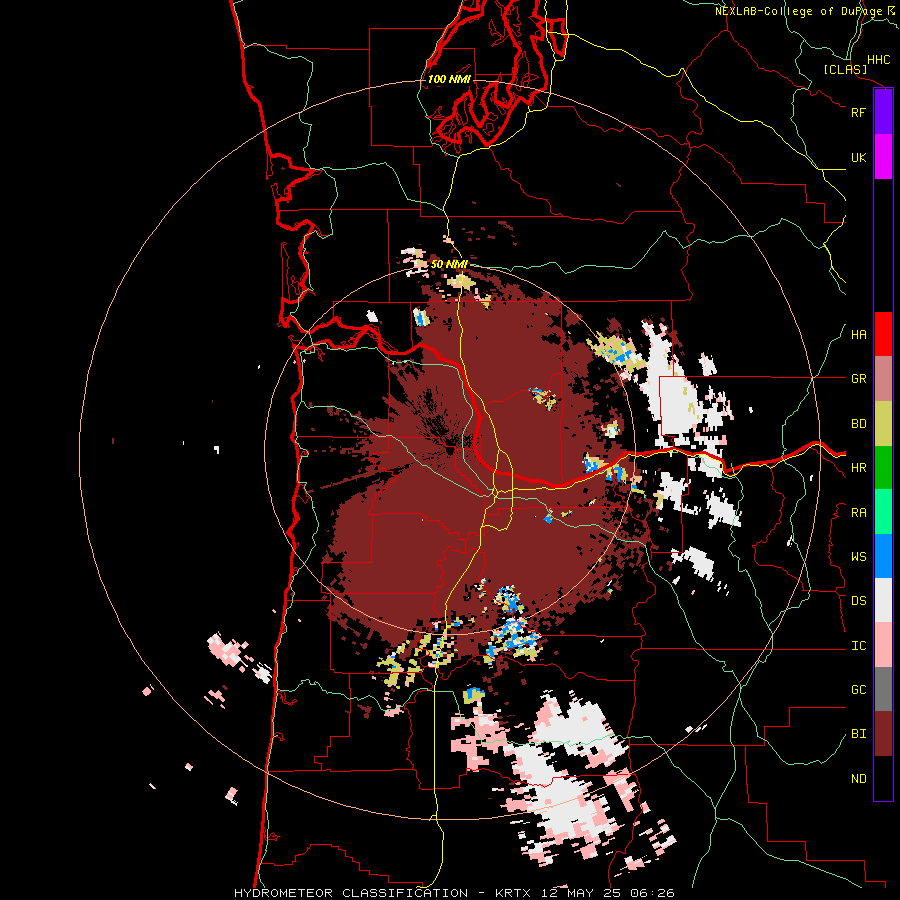Click the dark red BI legend swatch
The width and height of the screenshot is (900, 900).
(x=883, y=734)
